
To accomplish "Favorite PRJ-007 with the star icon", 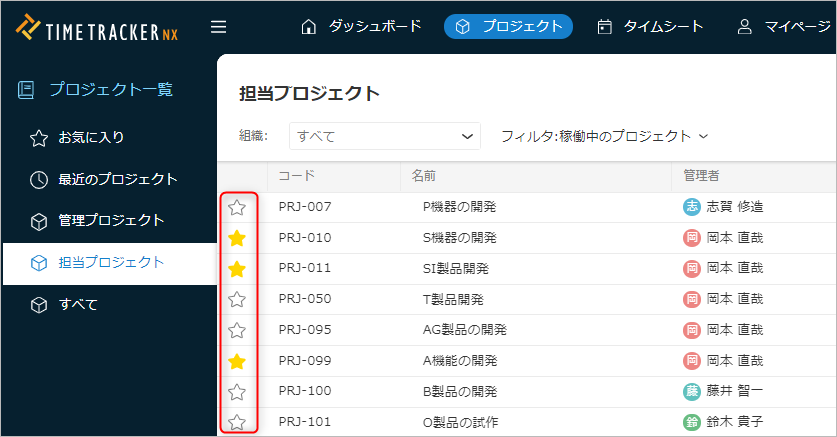I will coord(237,208).
